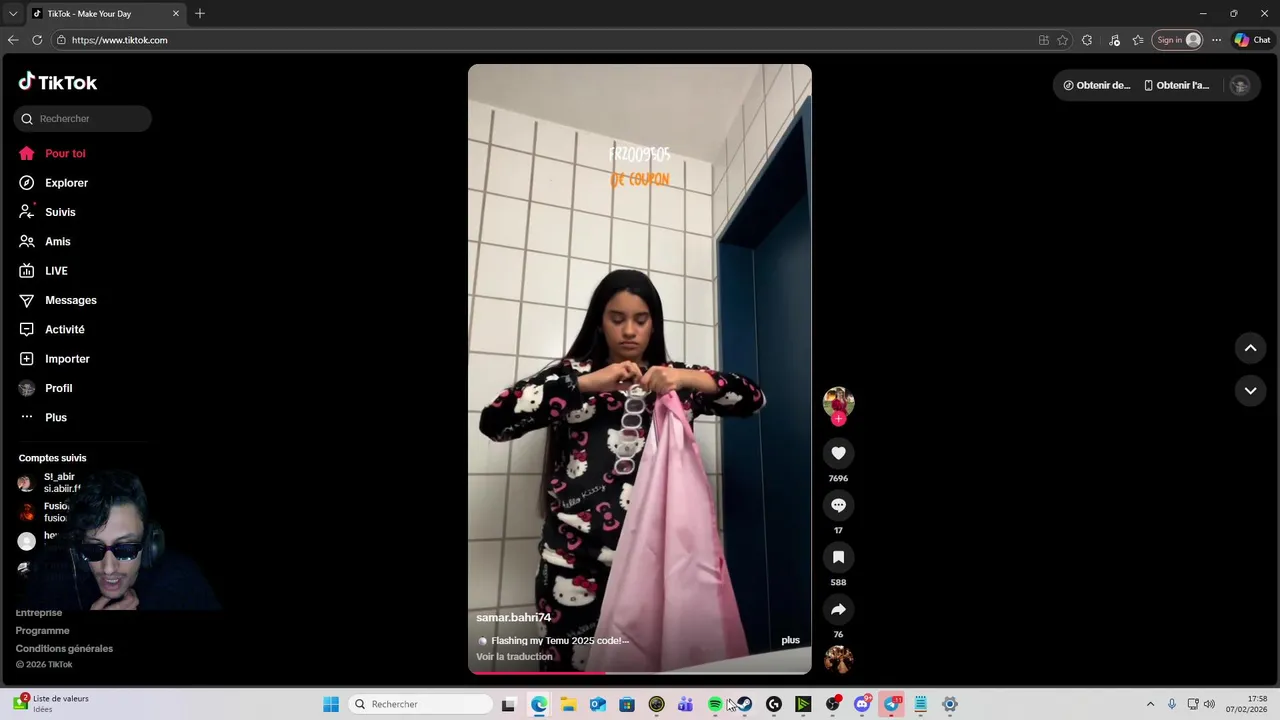Screen dimensions: 1280x720
Task: Go to the previous video
Action: pyautogui.click(x=1250, y=348)
